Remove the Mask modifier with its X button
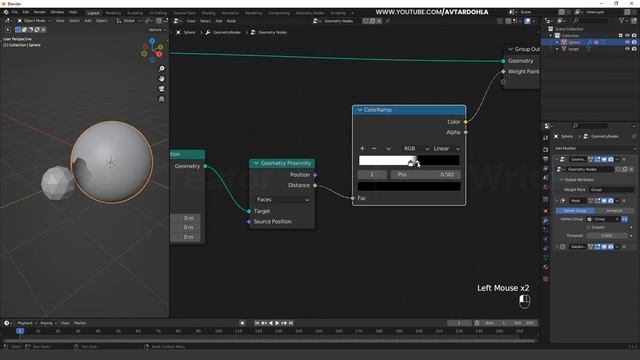This screenshot has width=640, height=360. pos(624,200)
